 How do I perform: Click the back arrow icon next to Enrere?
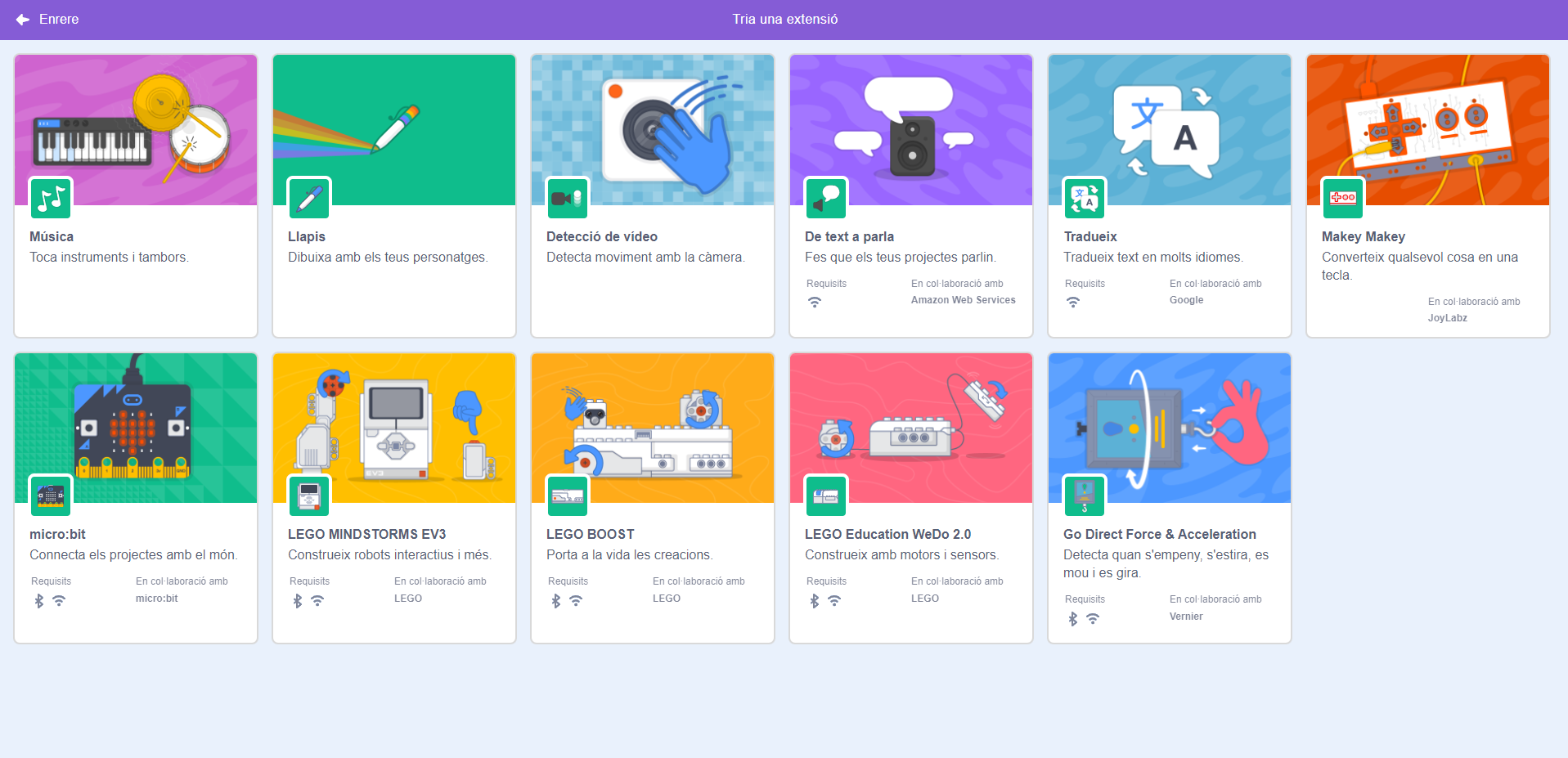[23, 20]
